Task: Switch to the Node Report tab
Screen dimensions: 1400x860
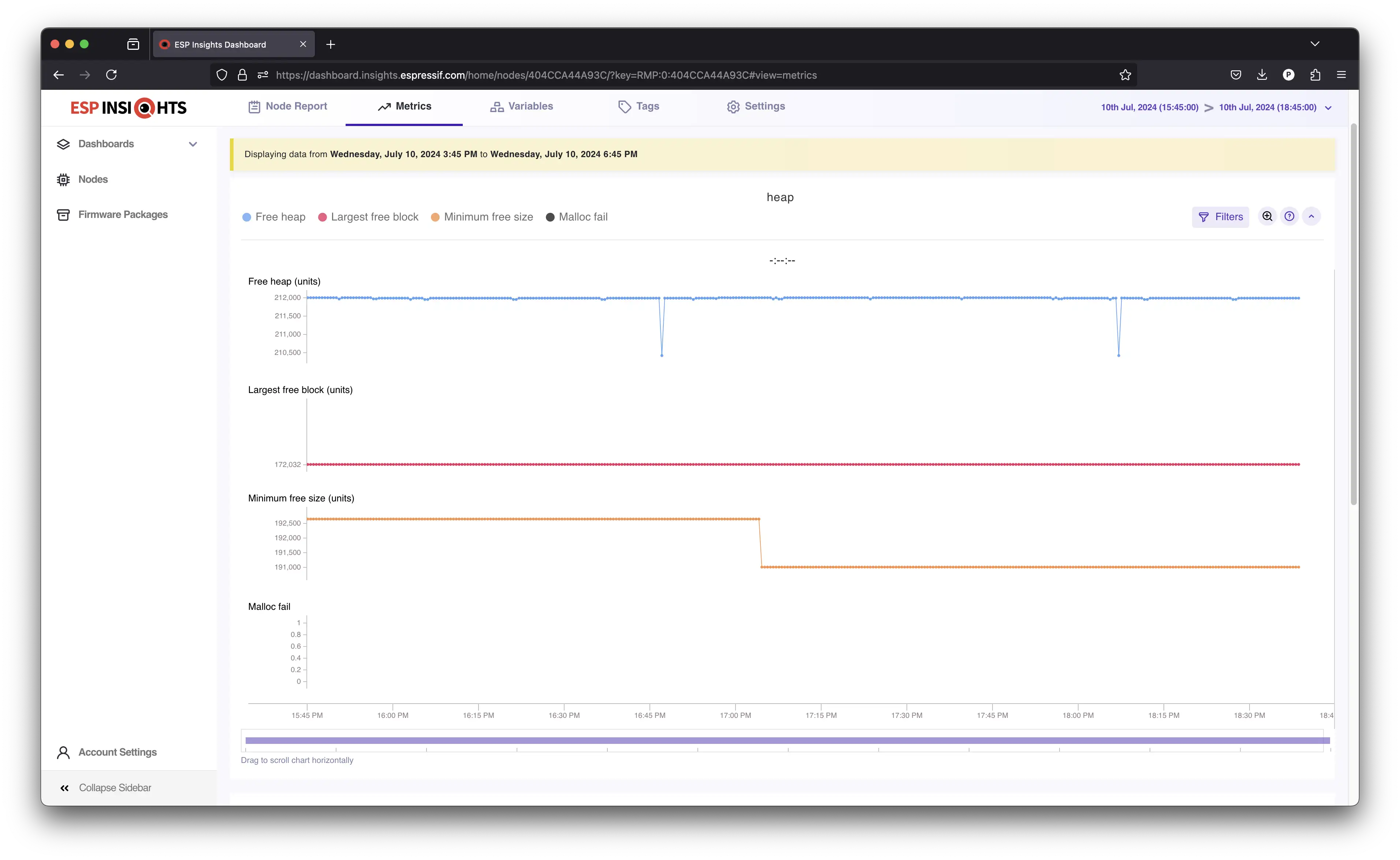Action: pos(288,106)
